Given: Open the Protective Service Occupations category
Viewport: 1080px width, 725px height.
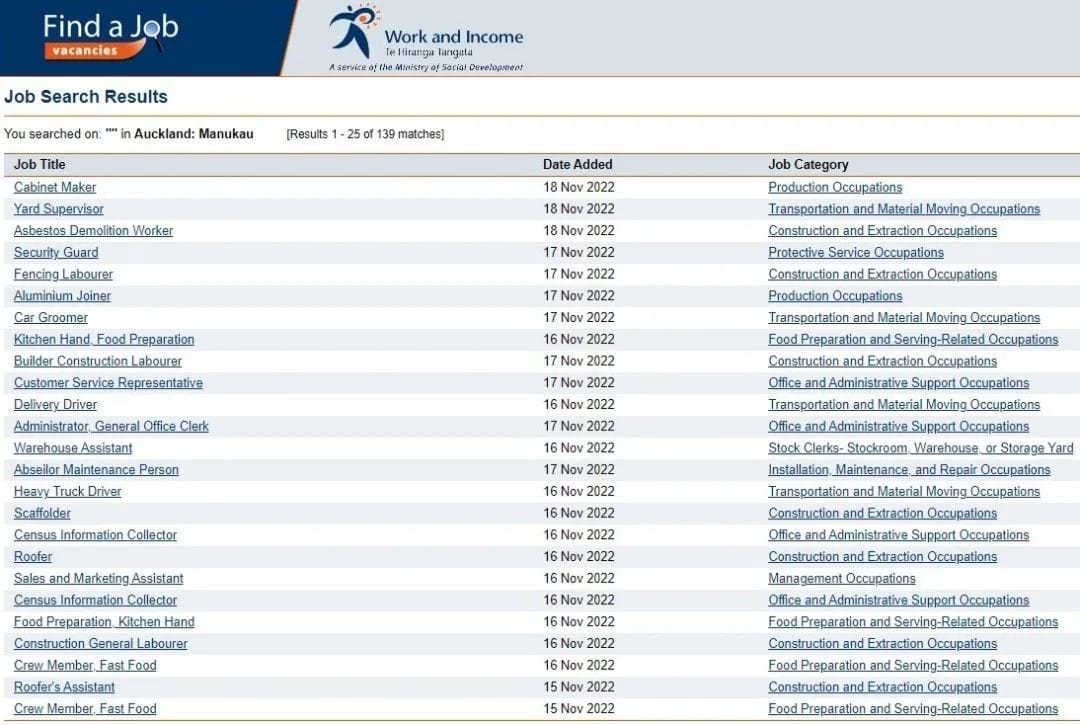Looking at the screenshot, I should pyautogui.click(x=855, y=253).
